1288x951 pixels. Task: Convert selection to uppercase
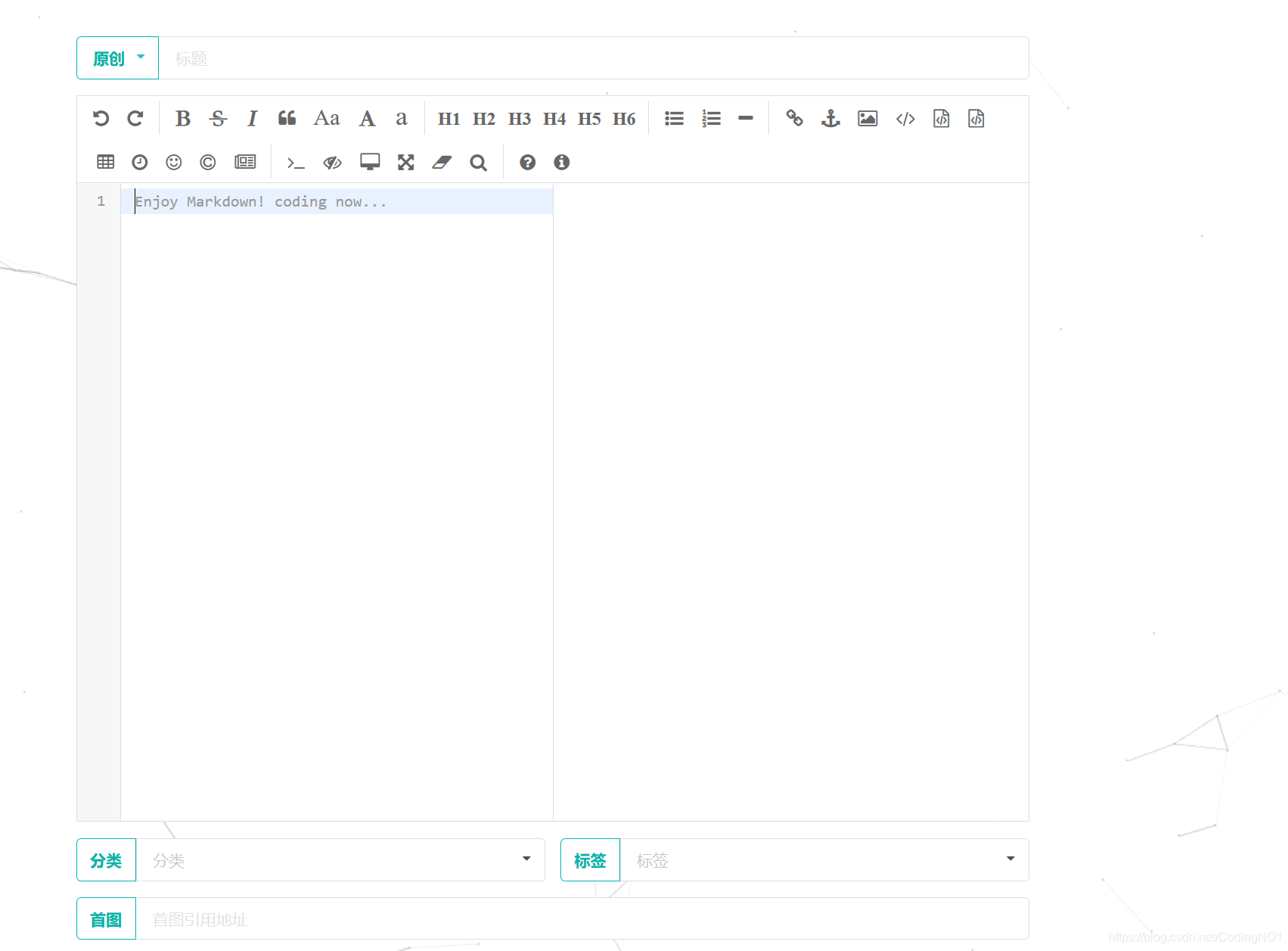[367, 119]
